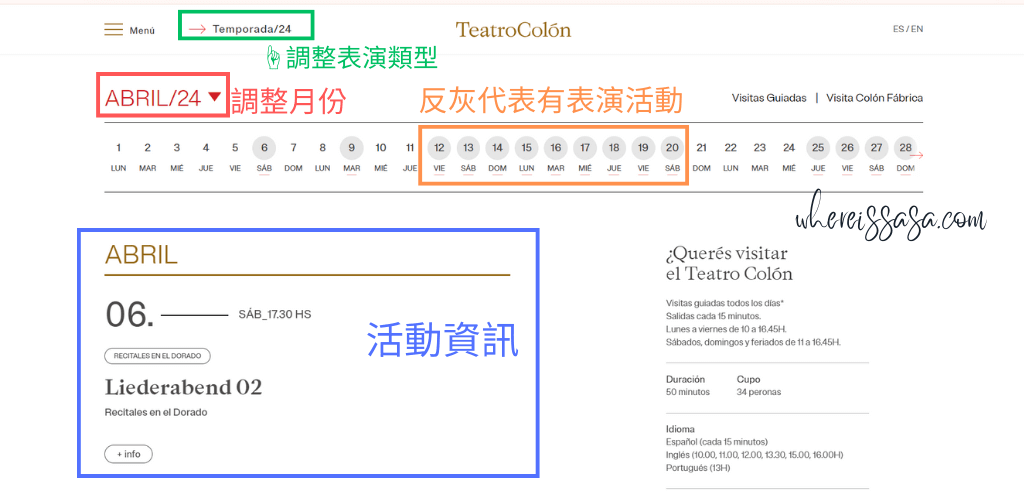The image size is (1024, 491).
Task: Select highlighted day 6 SÁB
Action: (x=264, y=157)
